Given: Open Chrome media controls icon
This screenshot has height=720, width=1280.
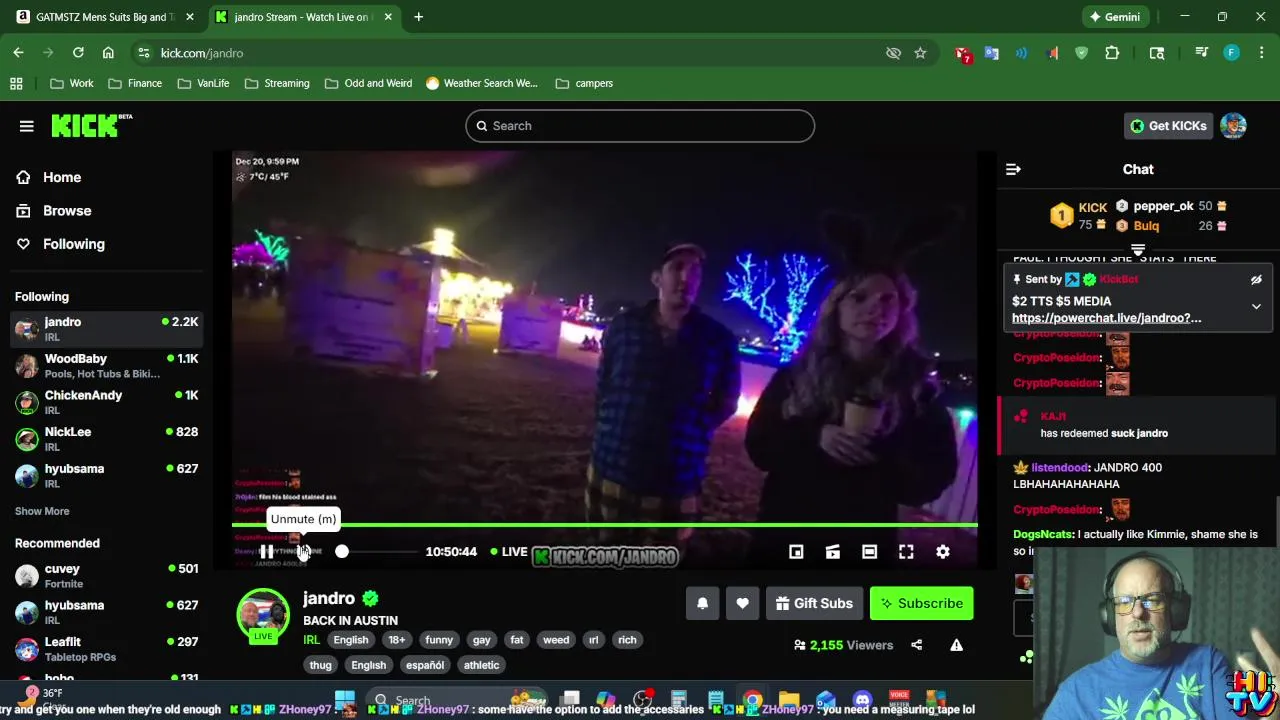Looking at the screenshot, I should pos(1202,53).
